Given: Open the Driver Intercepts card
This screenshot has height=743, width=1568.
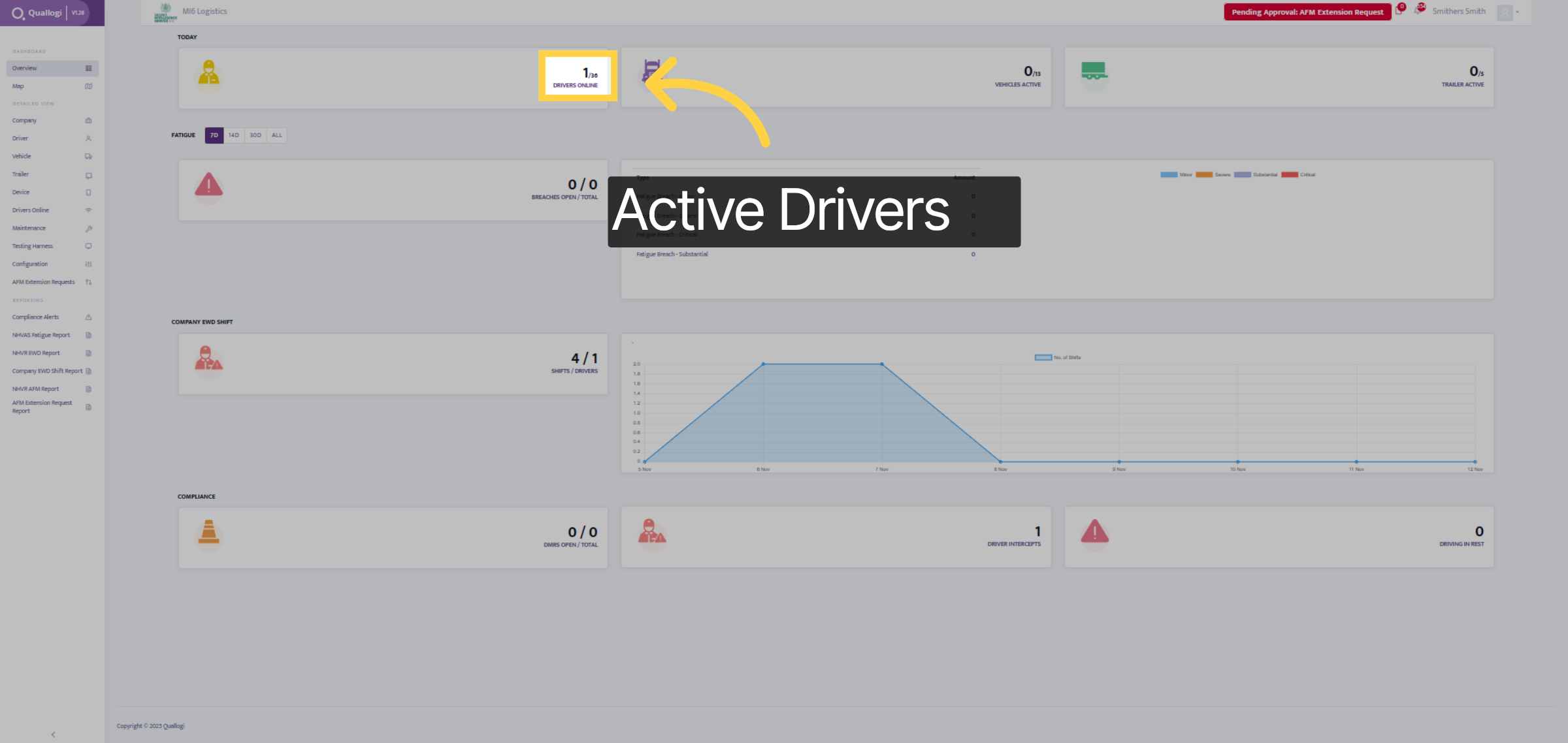Looking at the screenshot, I should (x=836, y=537).
